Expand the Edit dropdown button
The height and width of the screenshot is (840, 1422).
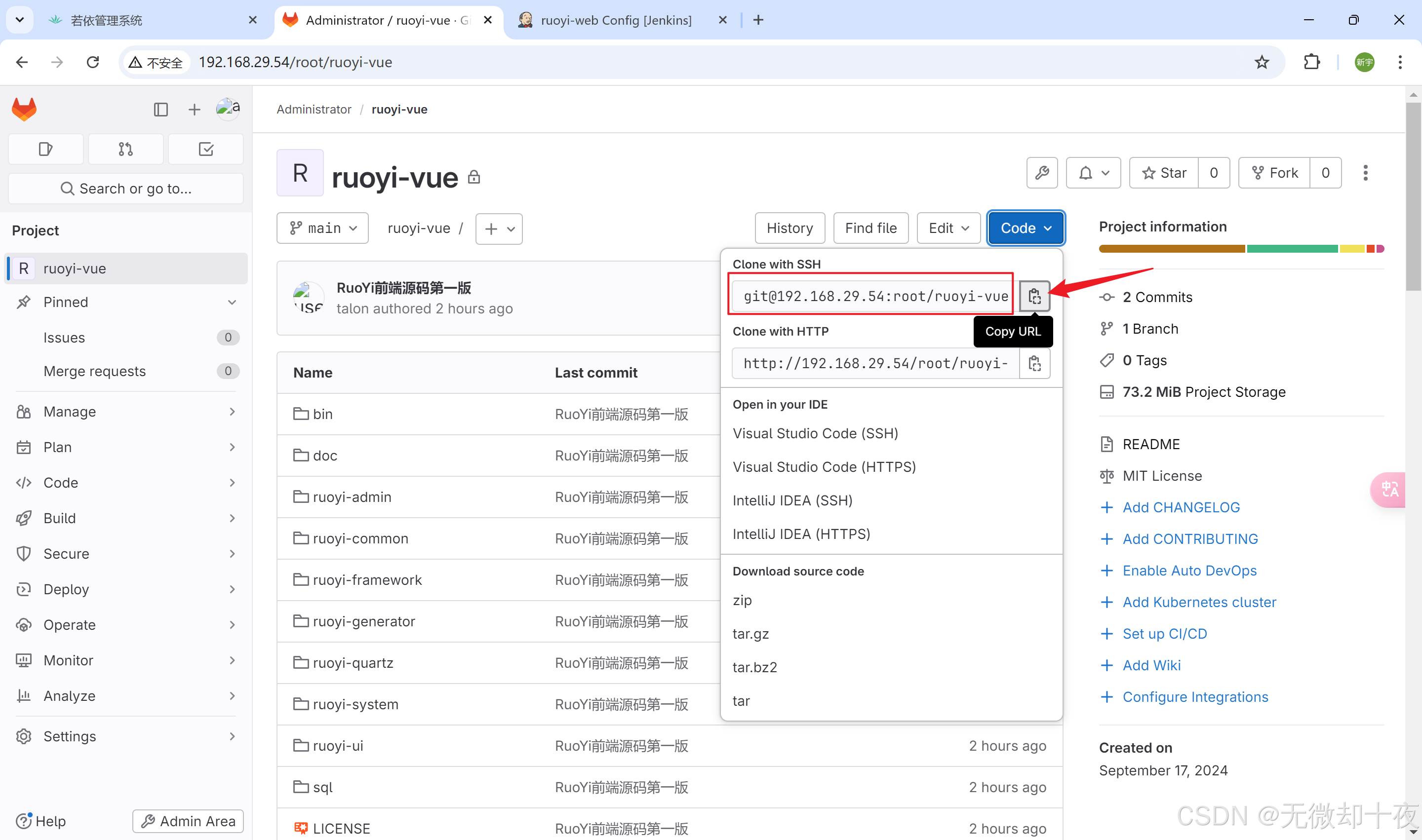(x=948, y=228)
